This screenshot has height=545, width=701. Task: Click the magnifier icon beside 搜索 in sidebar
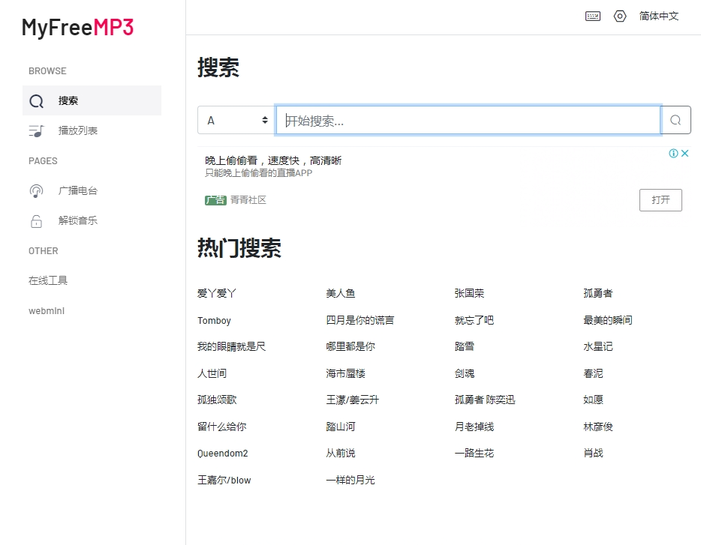[37, 101]
